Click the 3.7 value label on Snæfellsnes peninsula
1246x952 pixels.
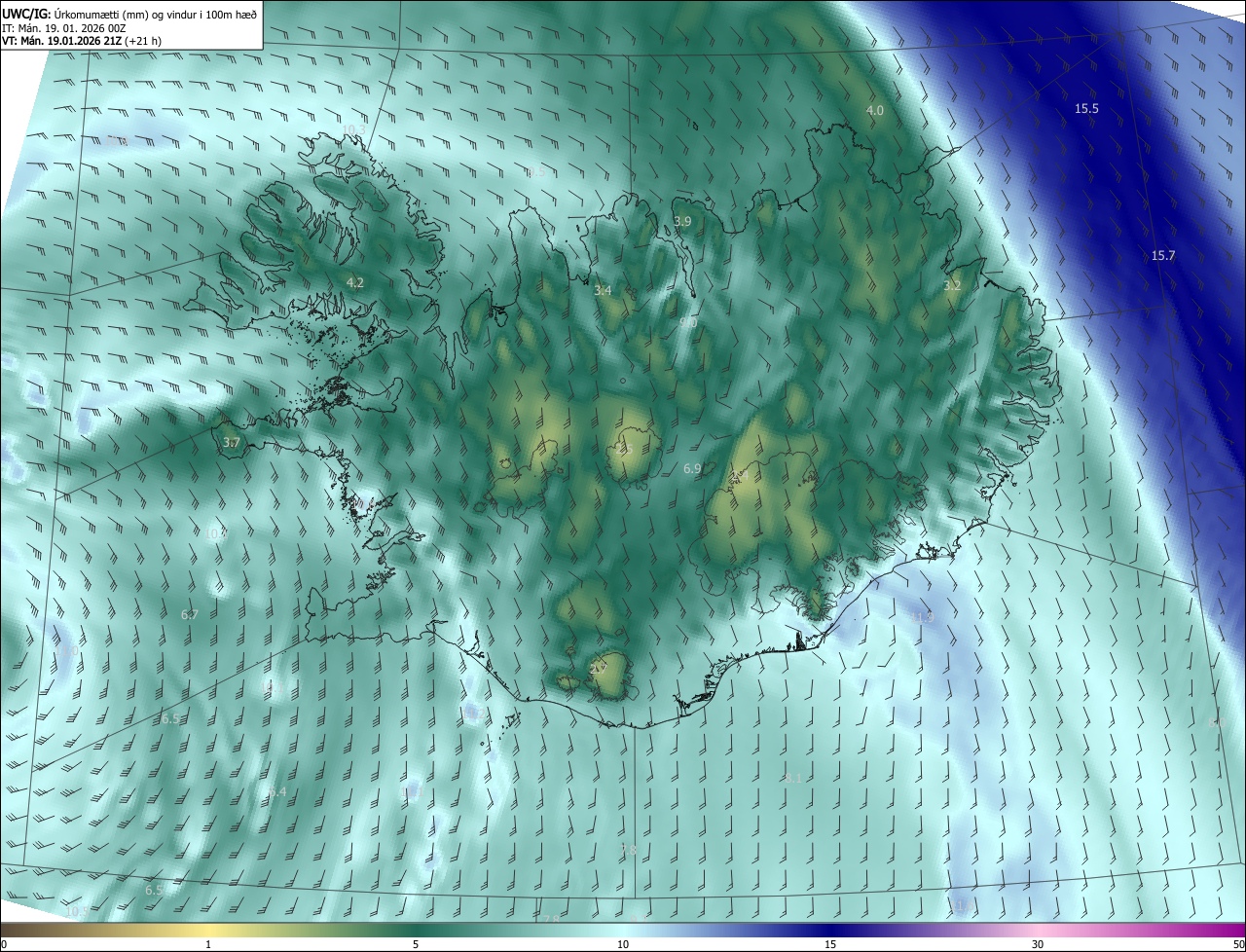[231, 442]
